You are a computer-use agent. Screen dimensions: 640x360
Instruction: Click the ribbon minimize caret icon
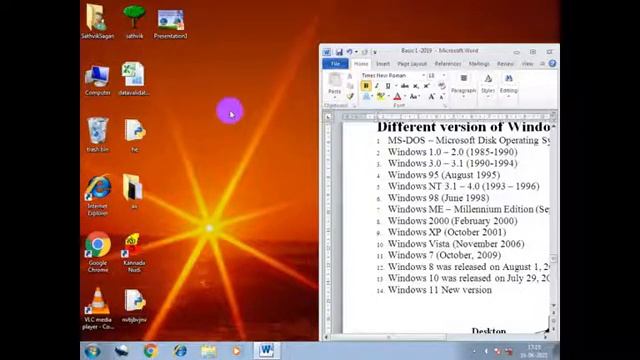point(542,64)
